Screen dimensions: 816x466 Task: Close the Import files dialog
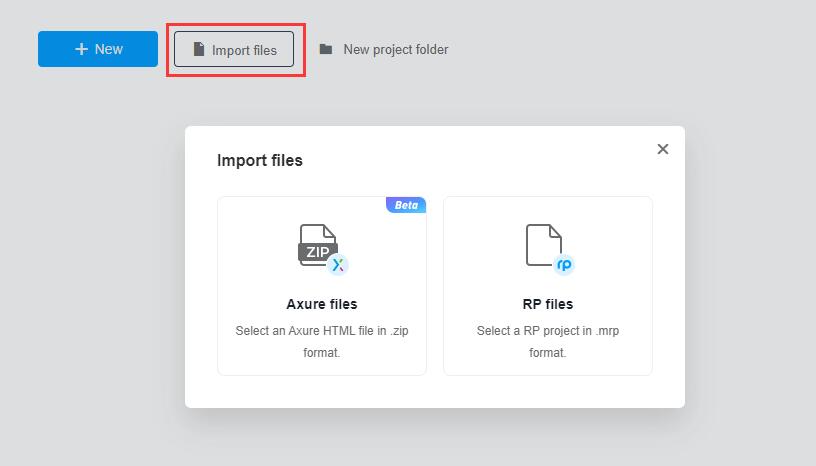[662, 149]
